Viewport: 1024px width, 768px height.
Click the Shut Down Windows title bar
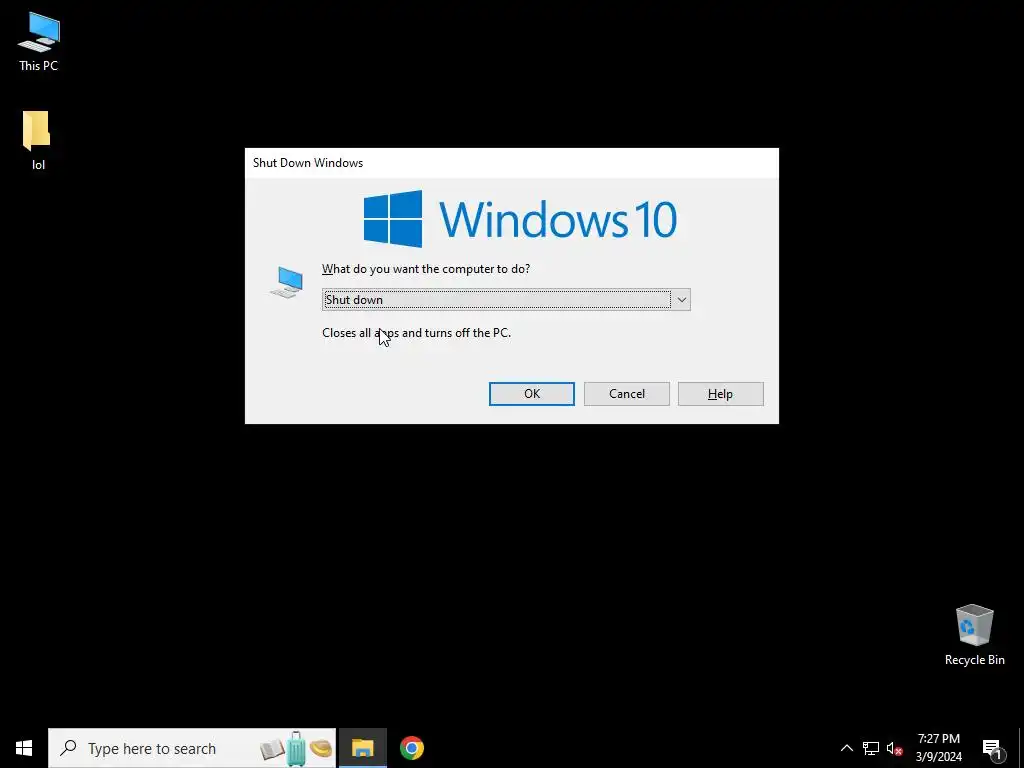click(511, 163)
